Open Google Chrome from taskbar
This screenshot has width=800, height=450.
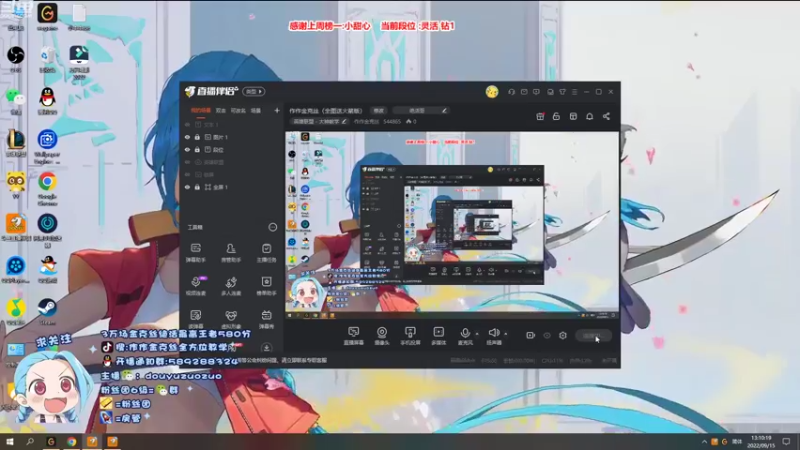click(71, 441)
